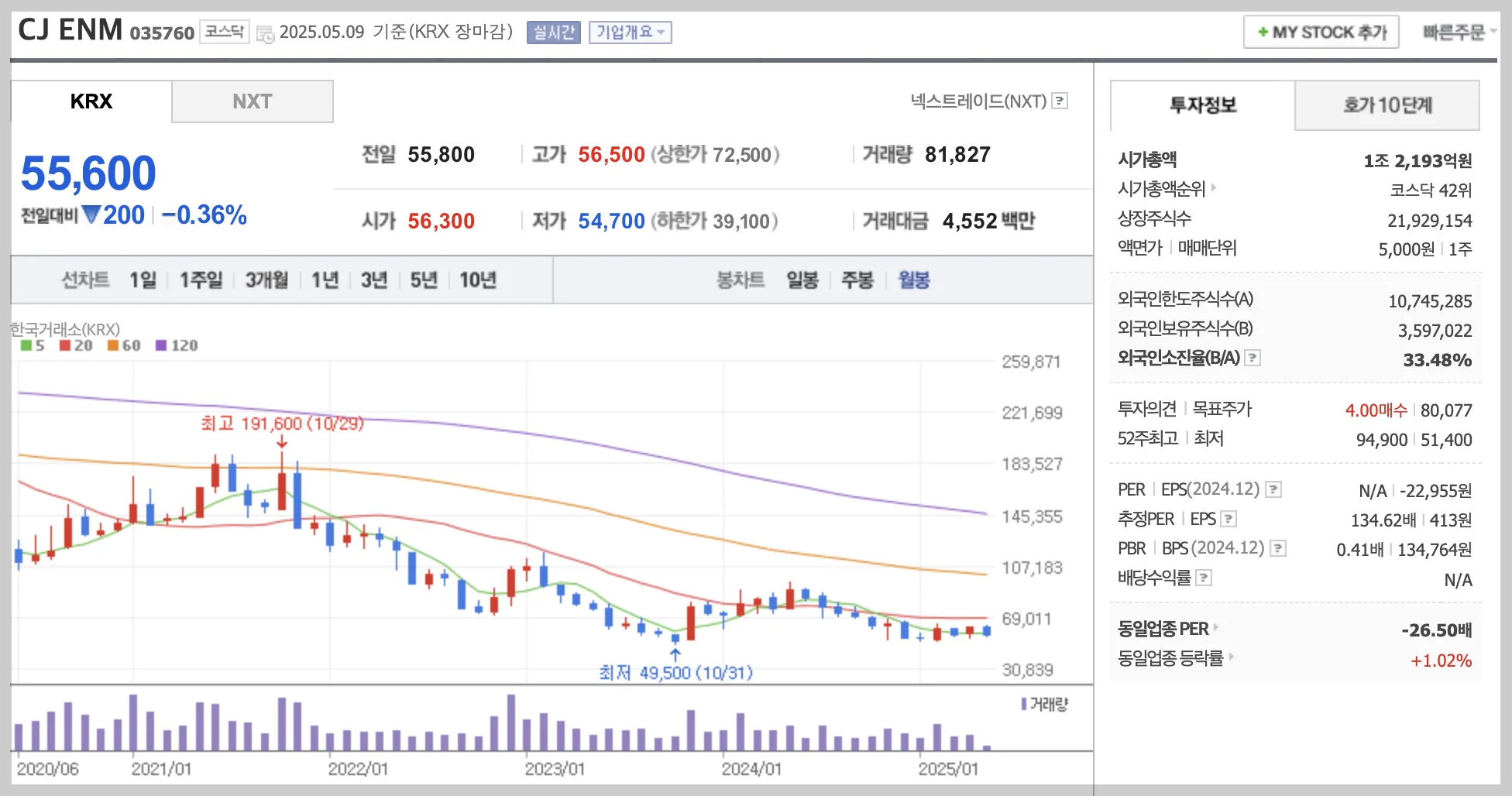Expand the 빠른주문 dropdown
The height and width of the screenshot is (796, 1512).
1459,32
